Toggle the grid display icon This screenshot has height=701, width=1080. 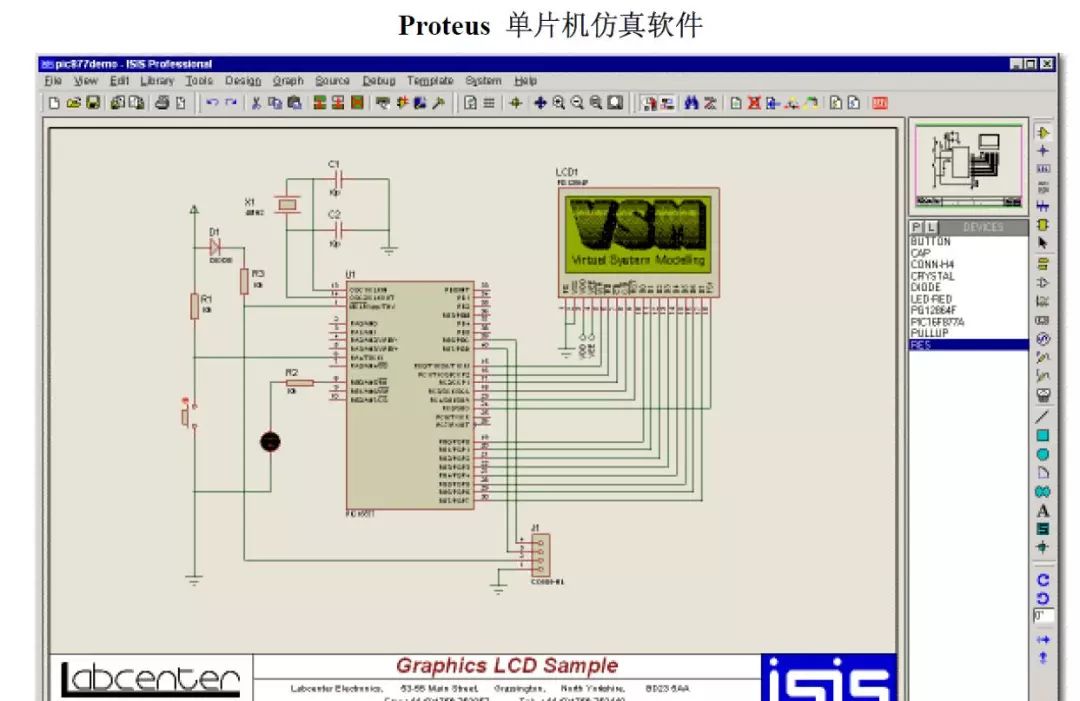coord(489,103)
